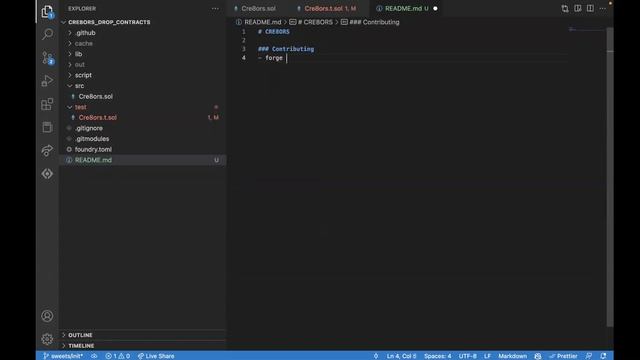This screenshot has width=640, height=360.
Task: Collapse the test folder
Action: coord(80,107)
